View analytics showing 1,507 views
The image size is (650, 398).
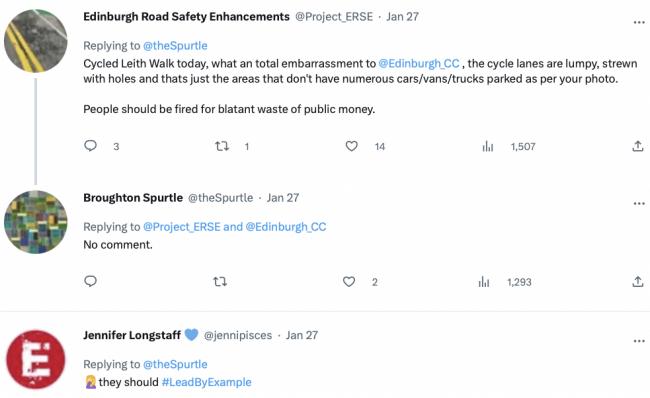488,146
